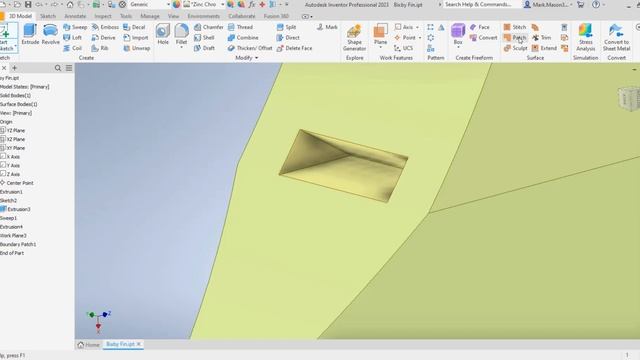Open the Direct edit tool
This screenshot has height=360, width=640.
[x=288, y=38]
